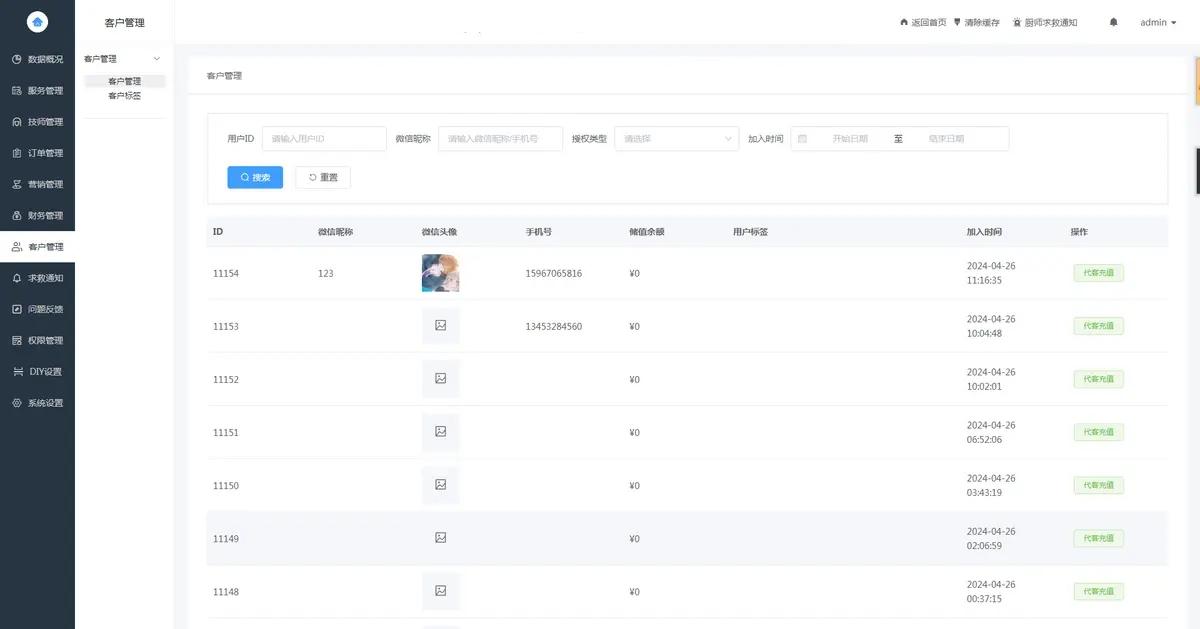This screenshot has height=629, width=1200.
Task: Open 数据概况 in the sidebar
Action: (x=37, y=59)
